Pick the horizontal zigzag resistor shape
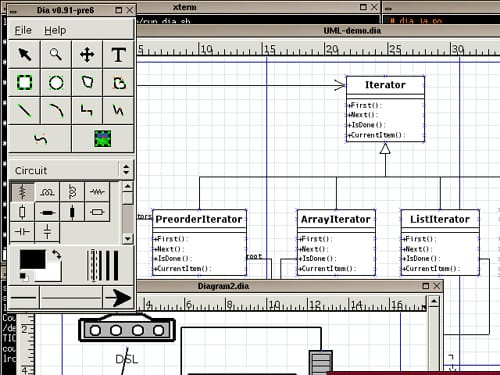The height and width of the screenshot is (375, 500). tap(97, 192)
